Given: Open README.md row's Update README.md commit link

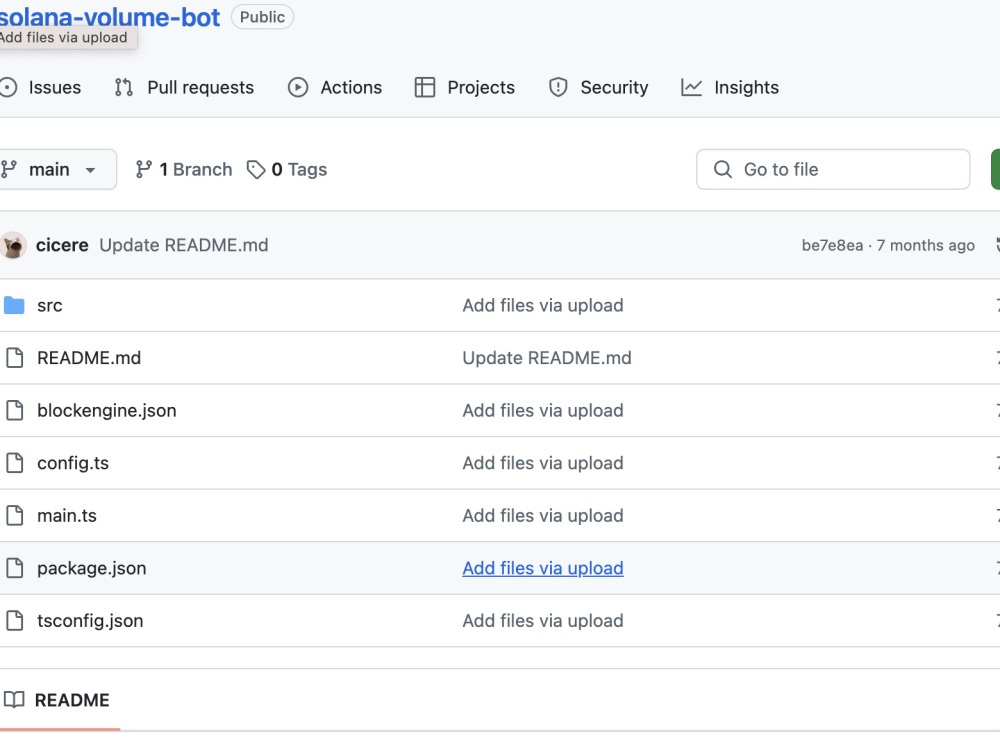Looking at the screenshot, I should [x=547, y=358].
